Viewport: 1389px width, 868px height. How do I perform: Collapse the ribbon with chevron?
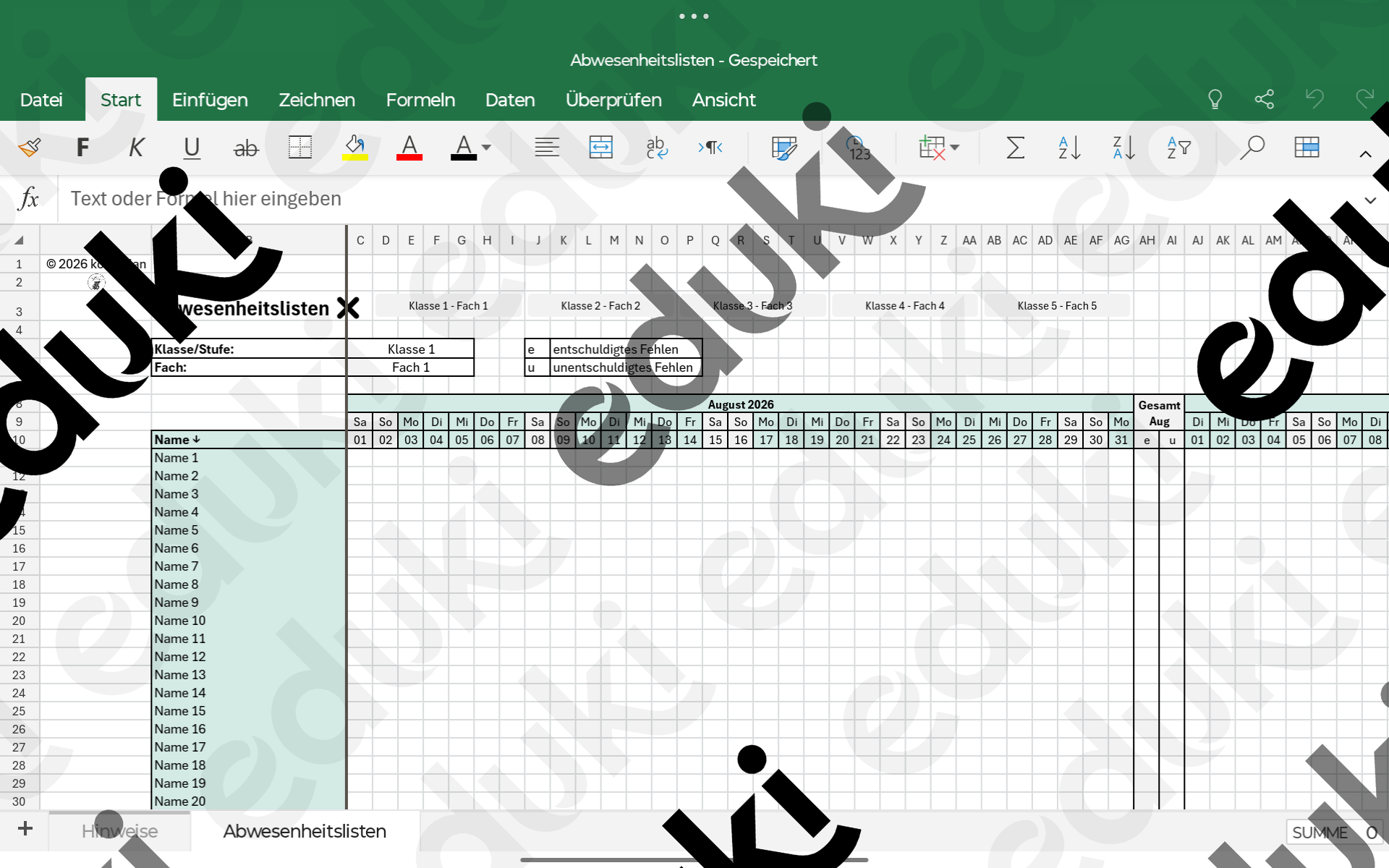click(1365, 153)
